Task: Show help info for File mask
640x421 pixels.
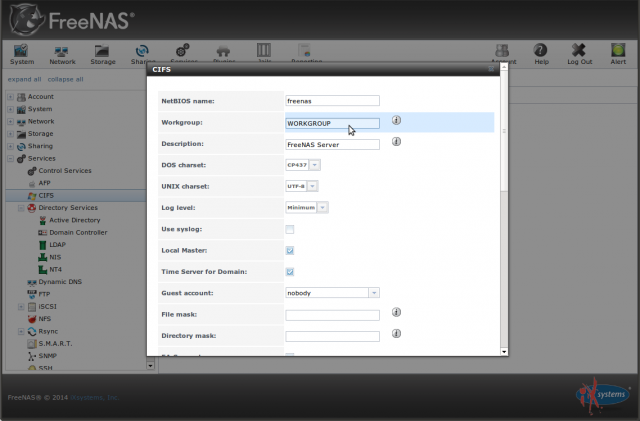Action: [396, 312]
